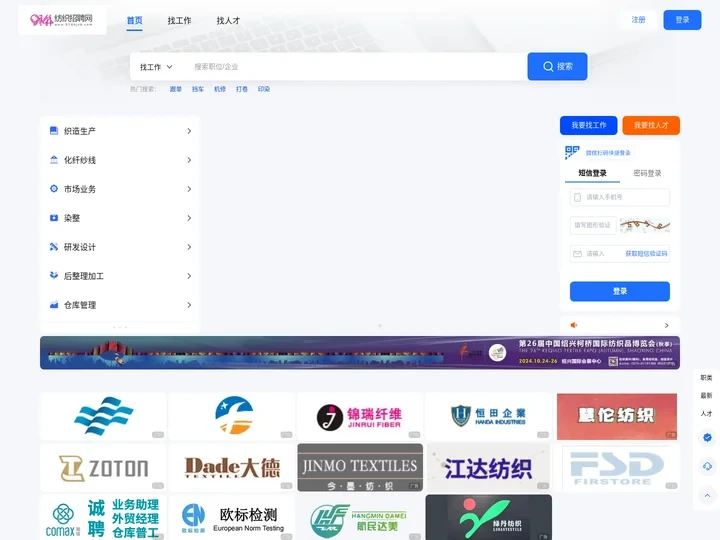The image size is (720, 540).
Task: Expand the 市场业务 category arrow
Action: click(189, 189)
